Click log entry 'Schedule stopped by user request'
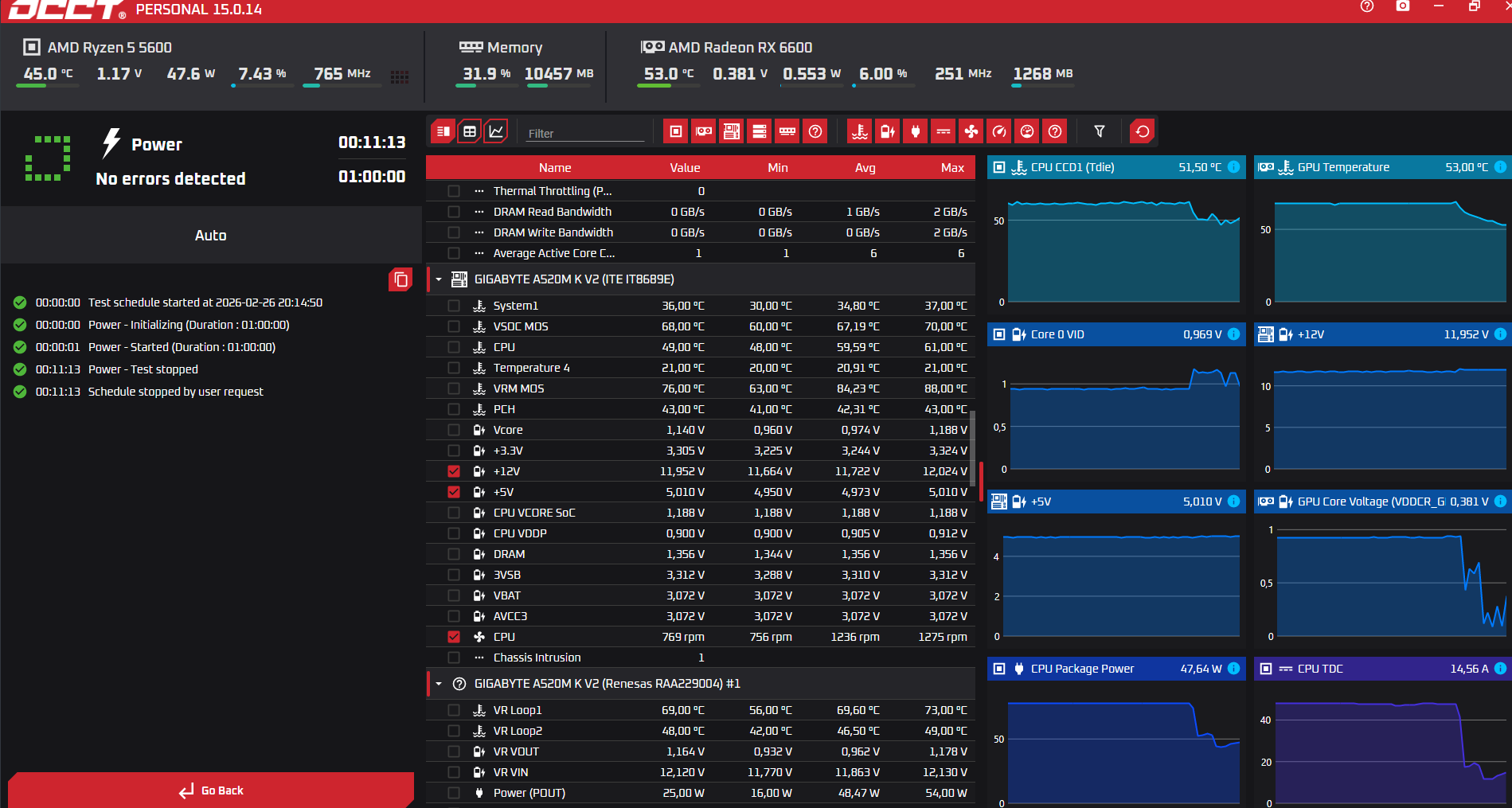The image size is (1512, 808). point(176,392)
